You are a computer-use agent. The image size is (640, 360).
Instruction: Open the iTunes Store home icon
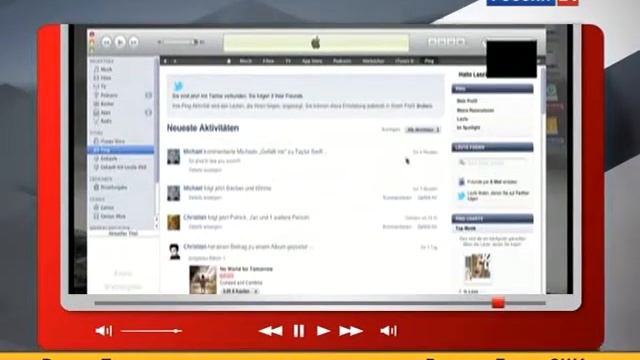229,61
